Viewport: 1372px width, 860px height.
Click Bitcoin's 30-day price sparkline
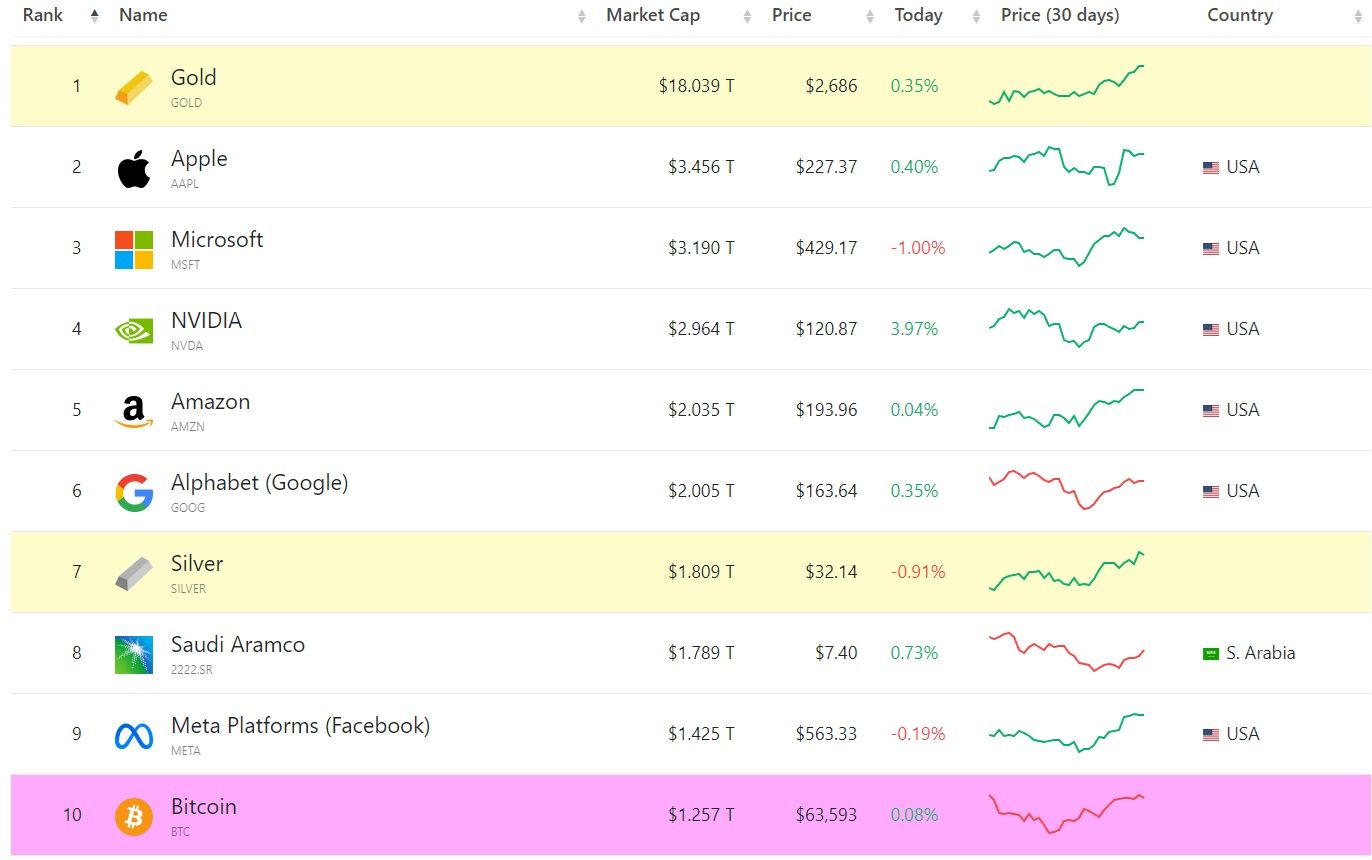[1067, 813]
